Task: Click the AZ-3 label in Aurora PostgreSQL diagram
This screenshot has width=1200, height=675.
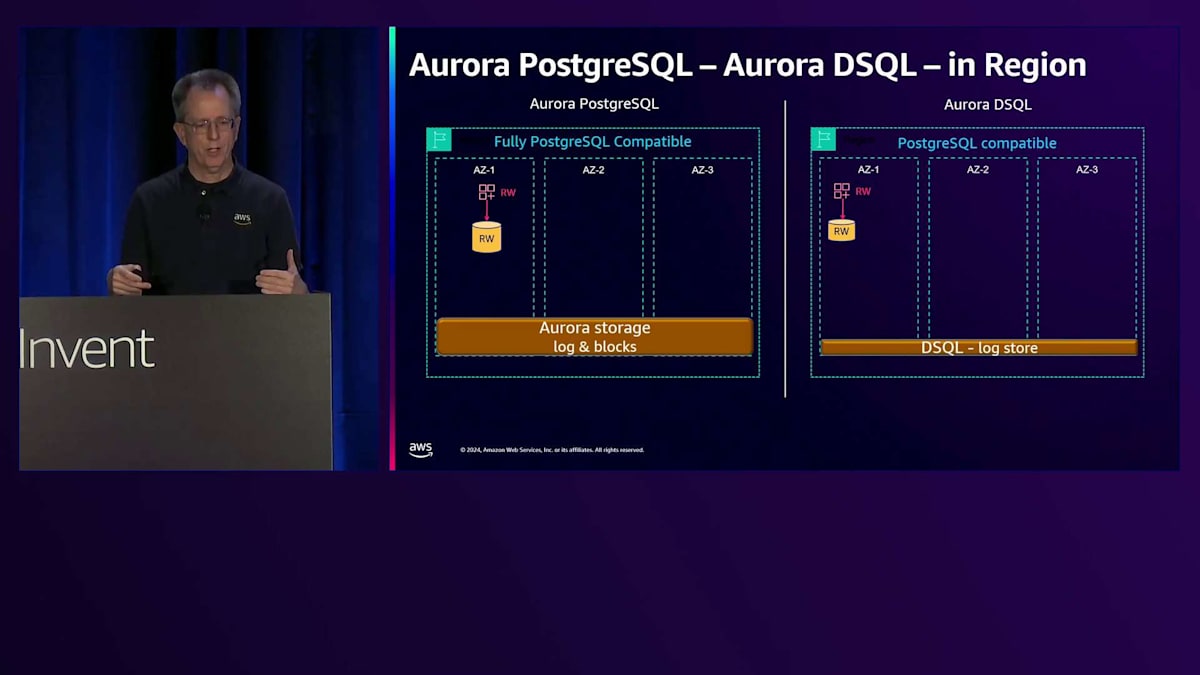Action: point(703,170)
